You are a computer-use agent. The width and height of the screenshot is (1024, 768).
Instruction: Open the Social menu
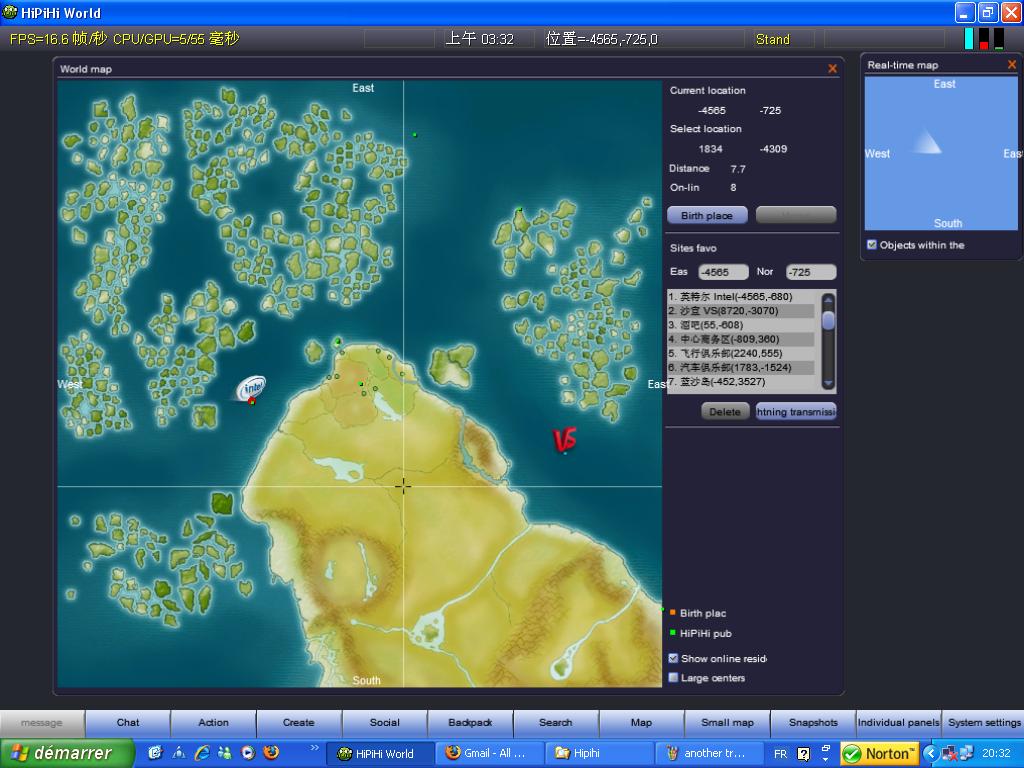pyautogui.click(x=385, y=722)
